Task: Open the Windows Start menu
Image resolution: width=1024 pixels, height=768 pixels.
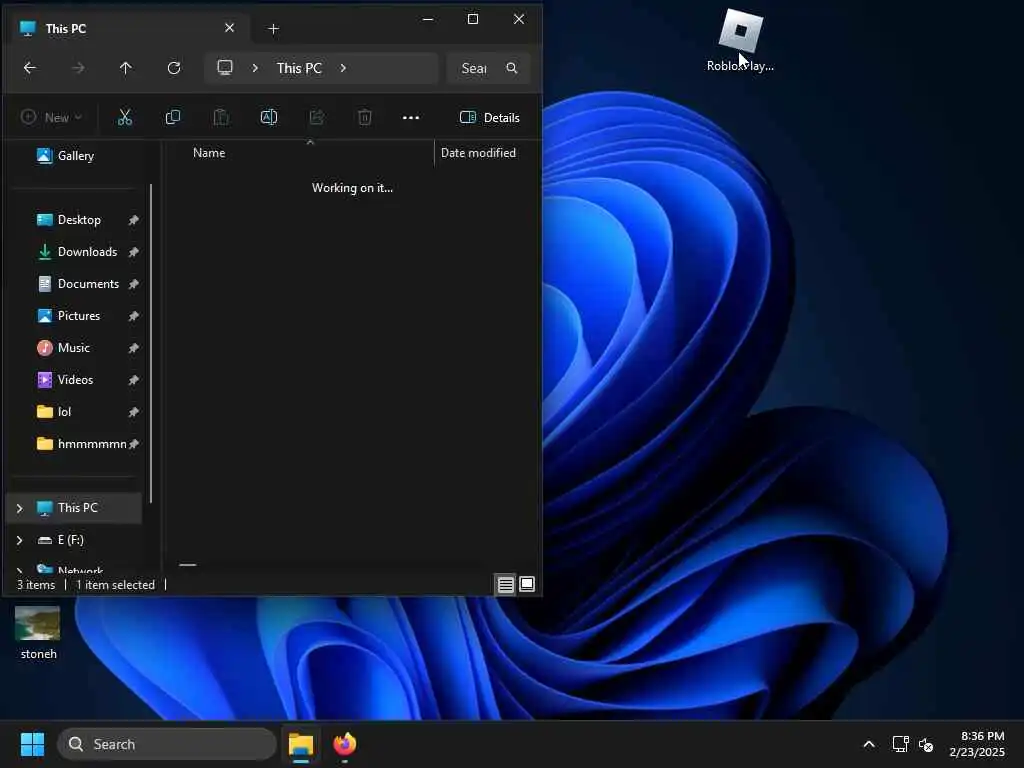Action: [x=32, y=744]
